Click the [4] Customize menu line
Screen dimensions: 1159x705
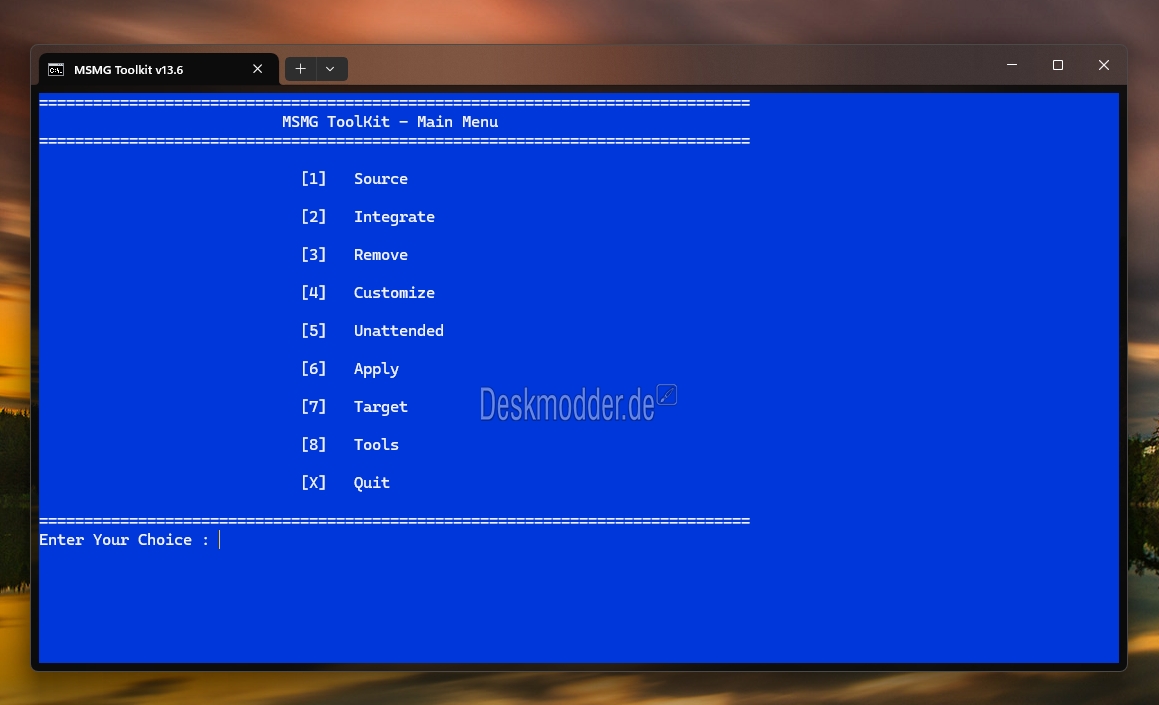pyautogui.click(x=367, y=293)
